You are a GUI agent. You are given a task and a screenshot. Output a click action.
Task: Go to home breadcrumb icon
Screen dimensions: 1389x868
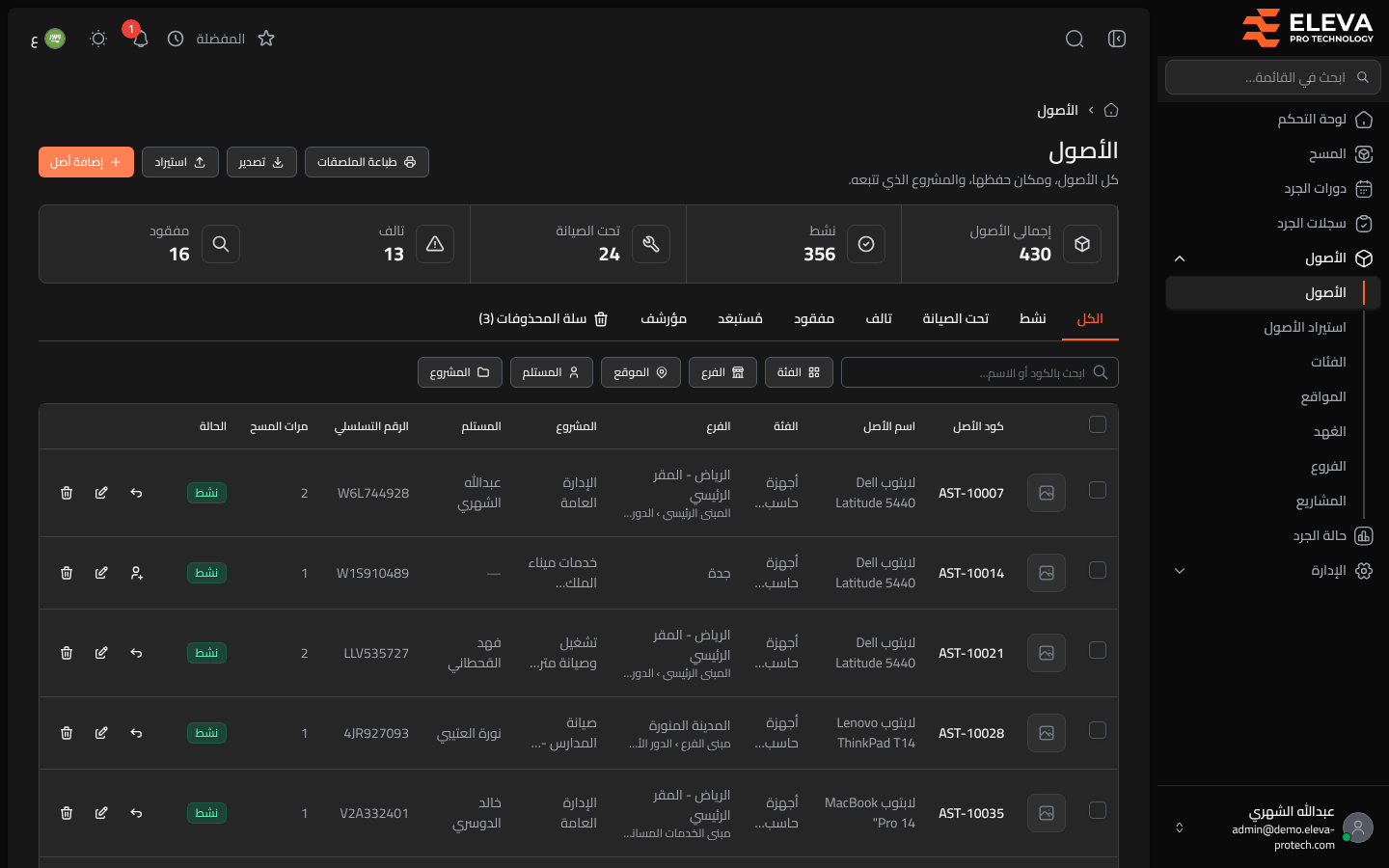click(x=1111, y=110)
